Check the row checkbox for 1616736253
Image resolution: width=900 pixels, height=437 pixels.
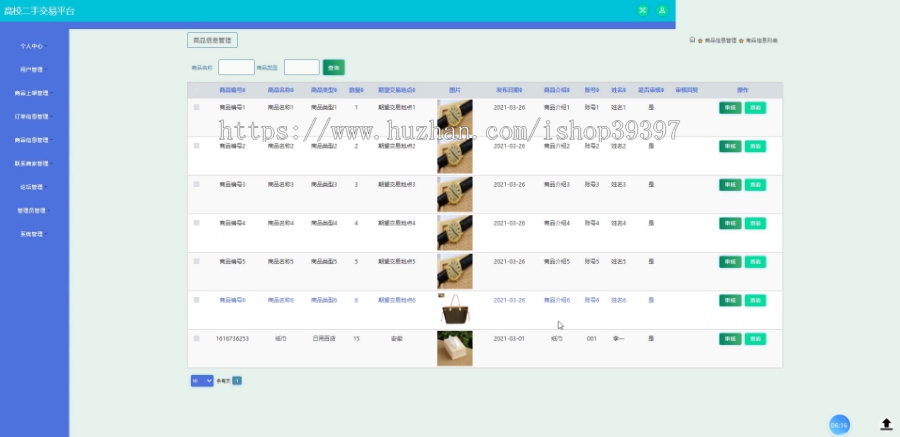pyautogui.click(x=196, y=339)
